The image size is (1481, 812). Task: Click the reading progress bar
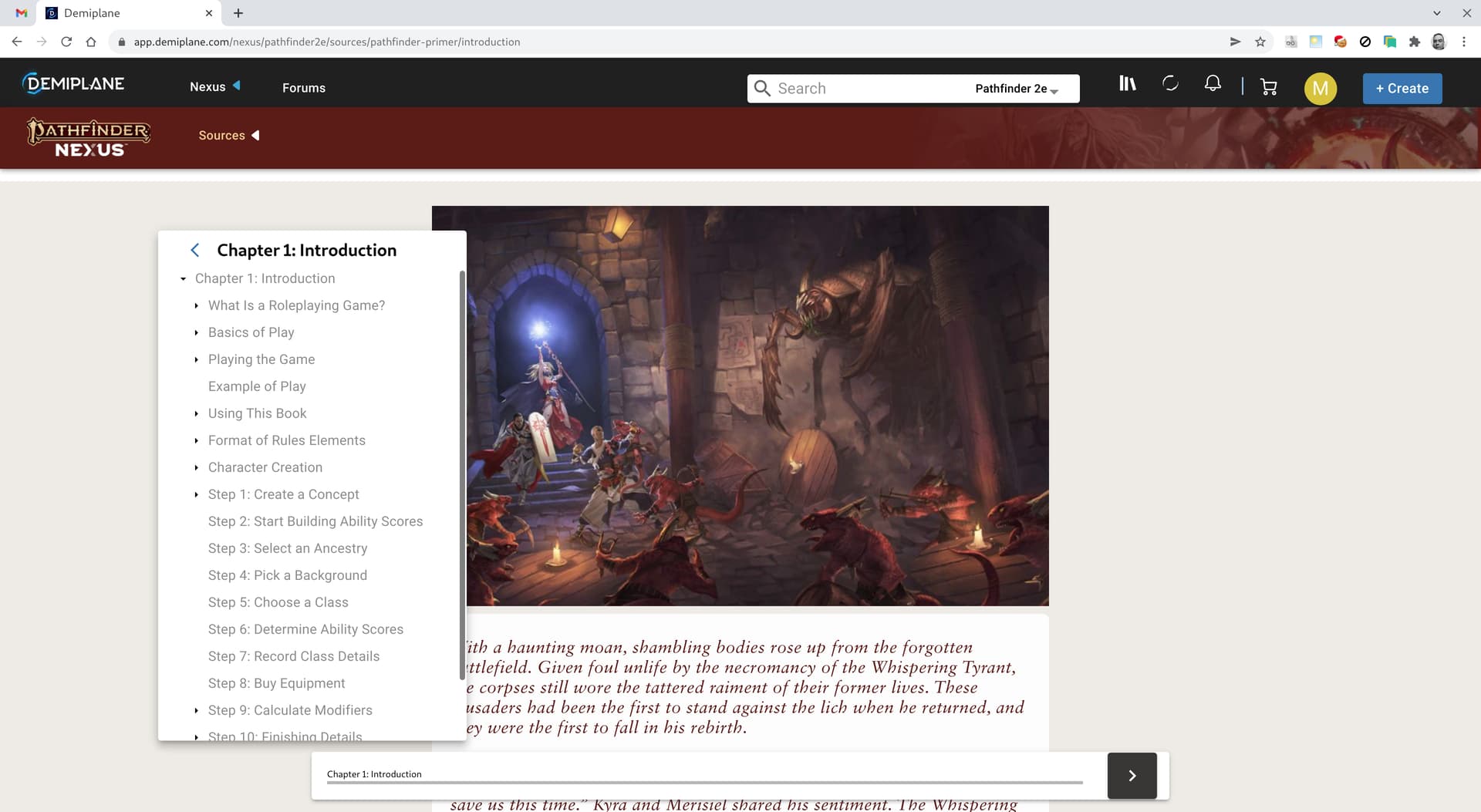(704, 783)
